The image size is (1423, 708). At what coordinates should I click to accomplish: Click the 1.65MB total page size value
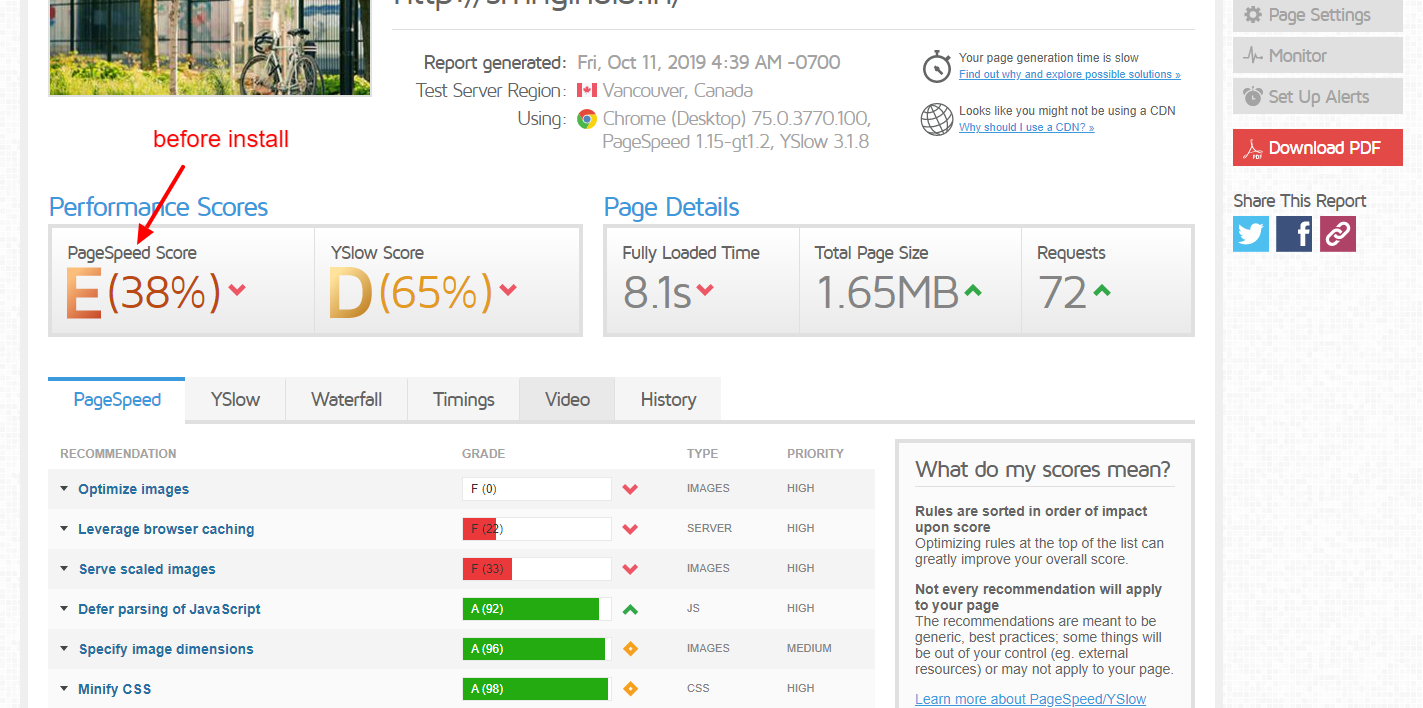click(887, 292)
